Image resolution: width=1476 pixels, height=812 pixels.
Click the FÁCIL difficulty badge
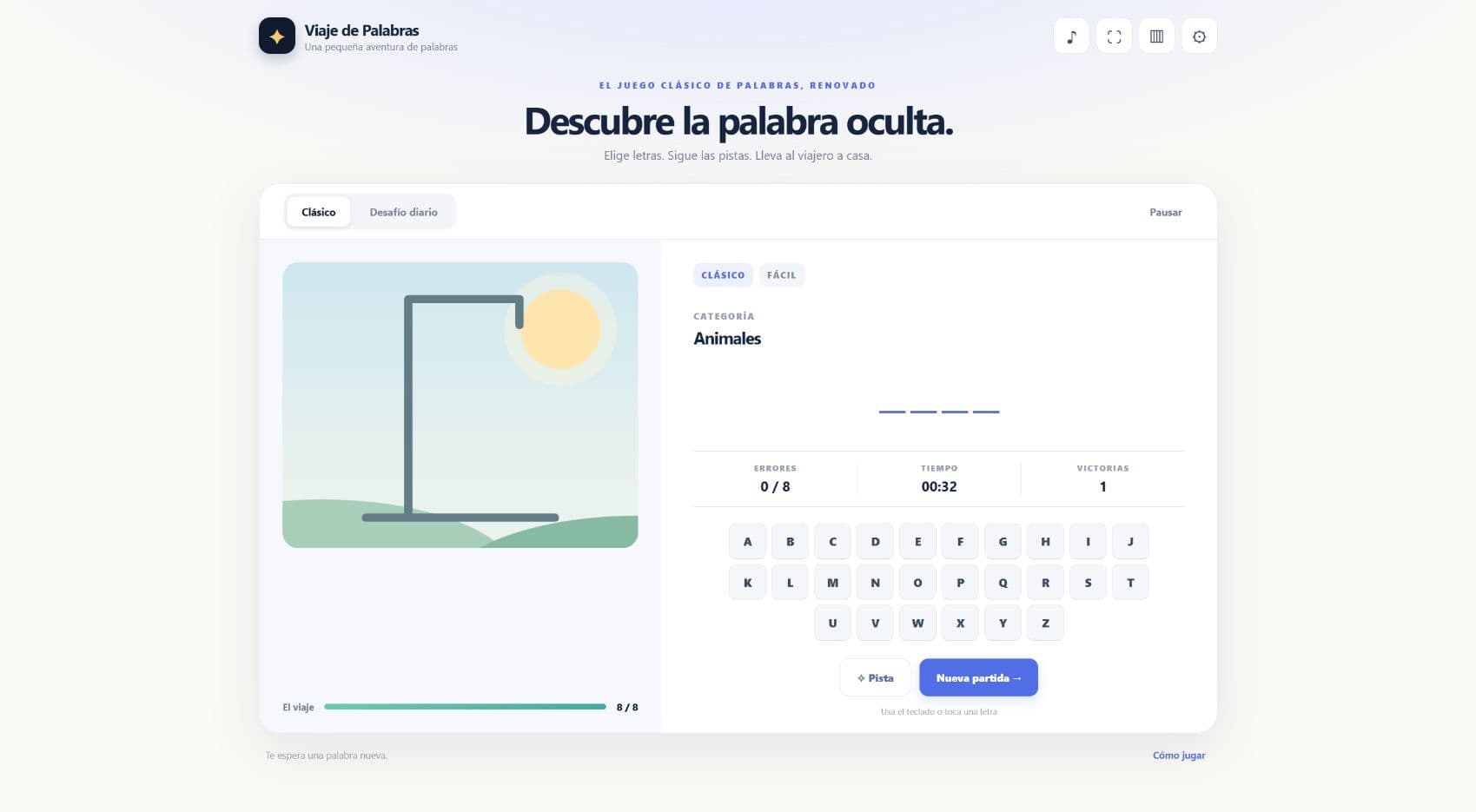(x=781, y=275)
